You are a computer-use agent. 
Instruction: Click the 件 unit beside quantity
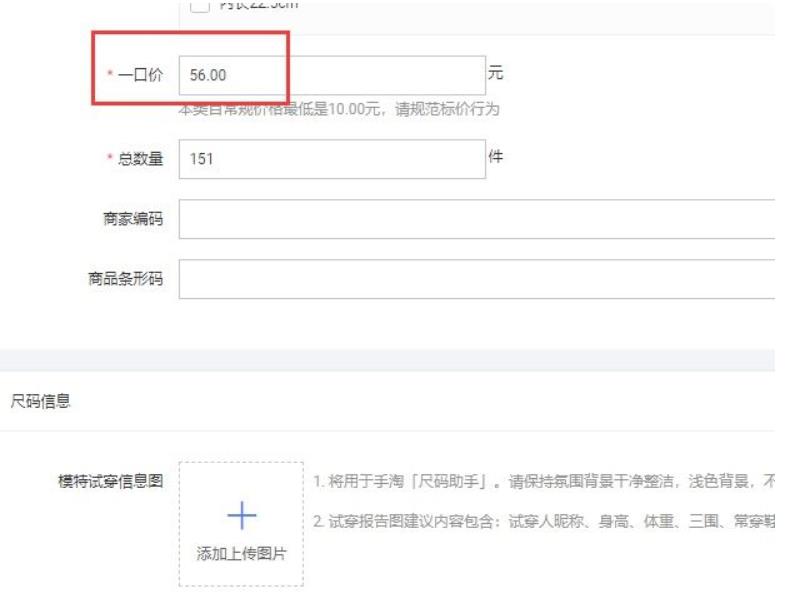[x=494, y=157]
